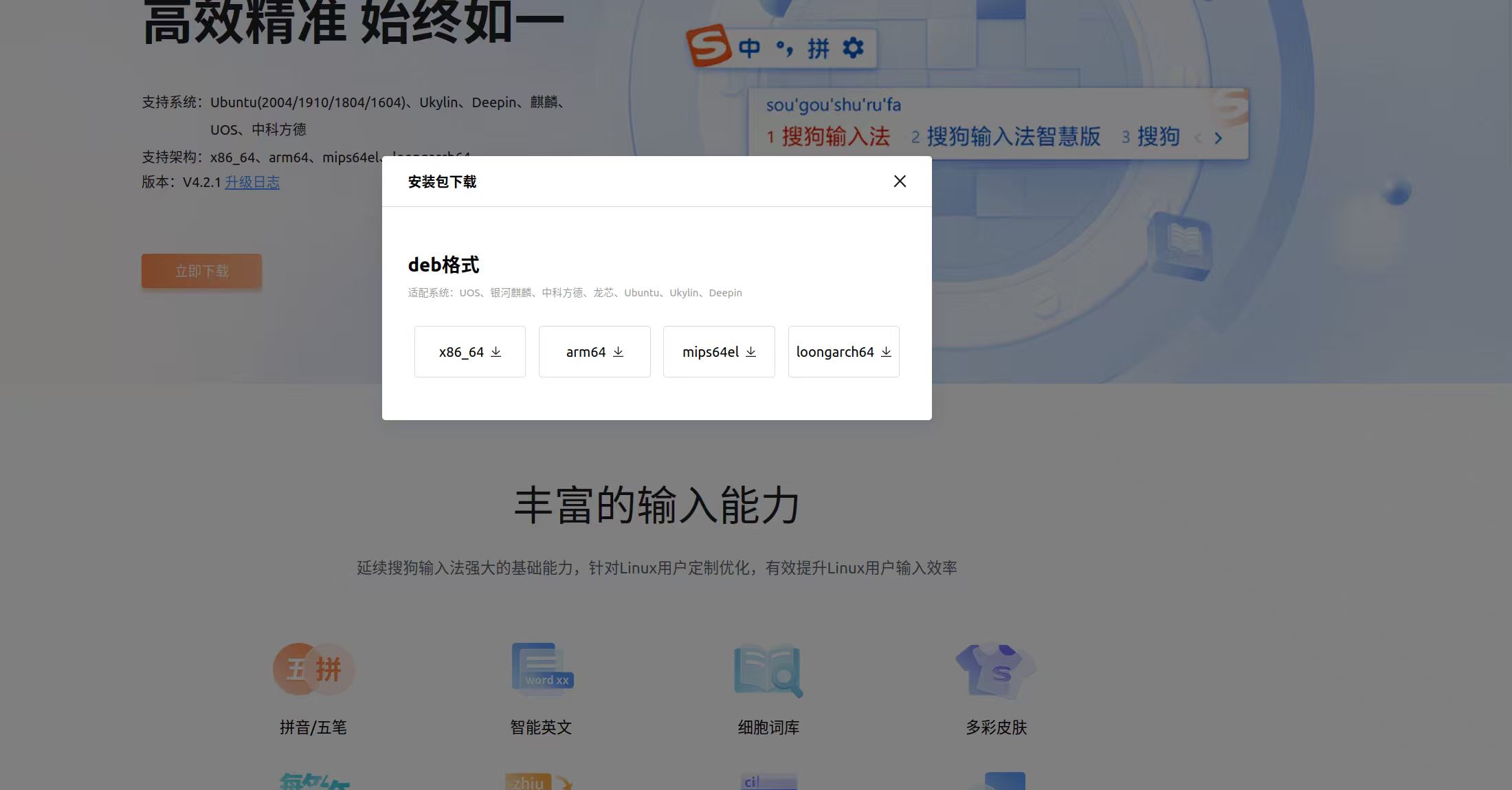Download the arm64 deb package

coord(594,352)
